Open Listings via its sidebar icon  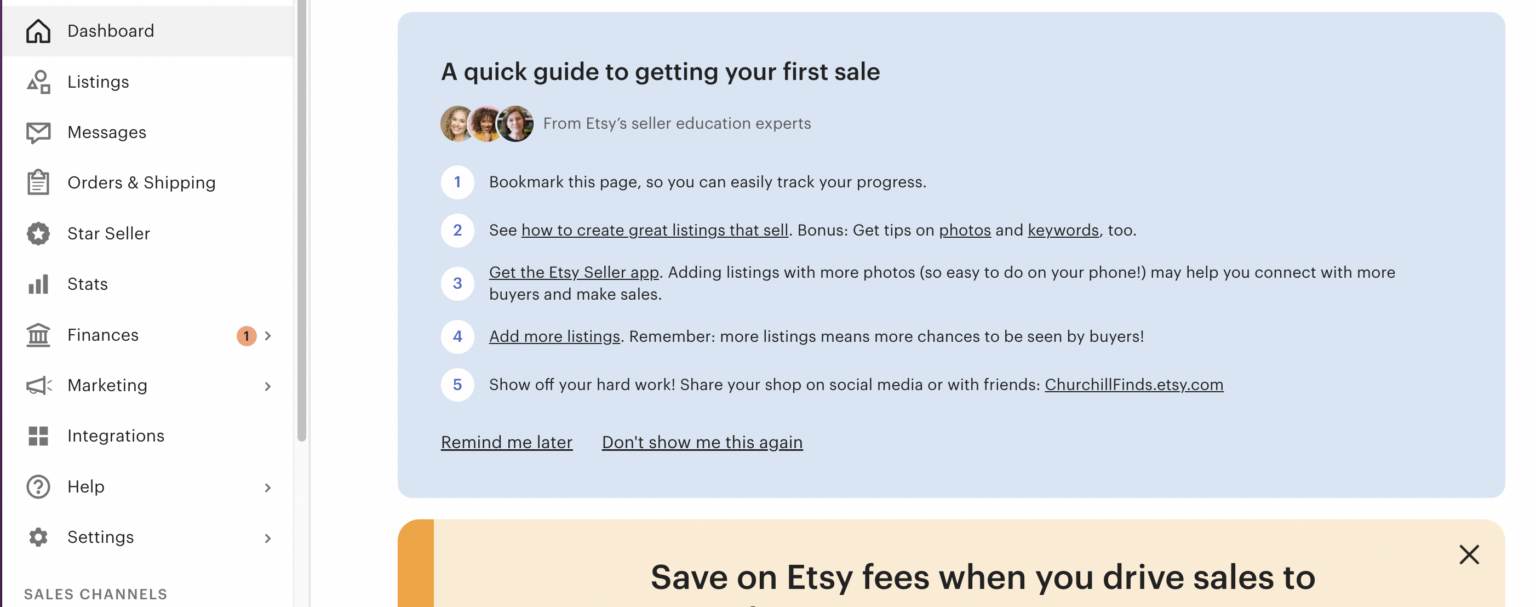38,81
